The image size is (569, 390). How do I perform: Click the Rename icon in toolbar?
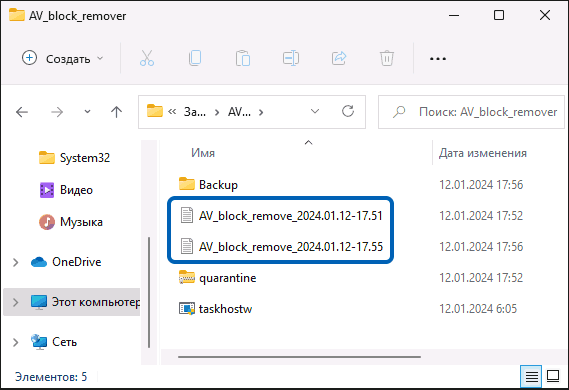coord(291,58)
